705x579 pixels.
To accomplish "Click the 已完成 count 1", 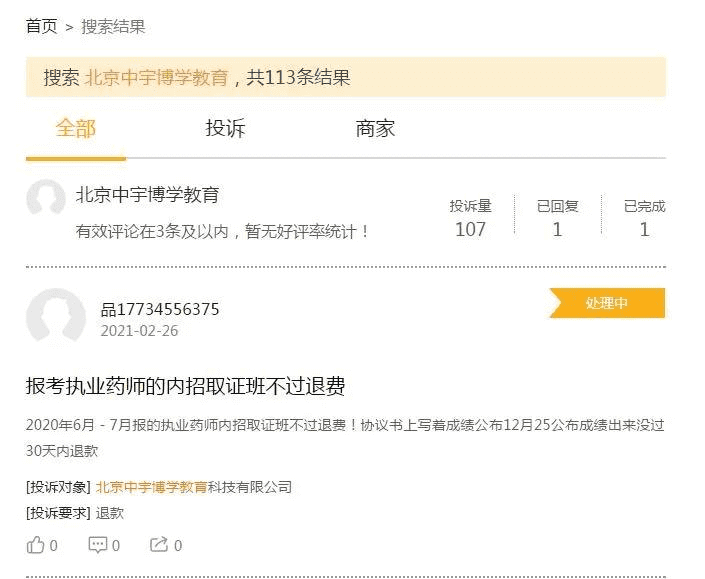I will [644, 229].
